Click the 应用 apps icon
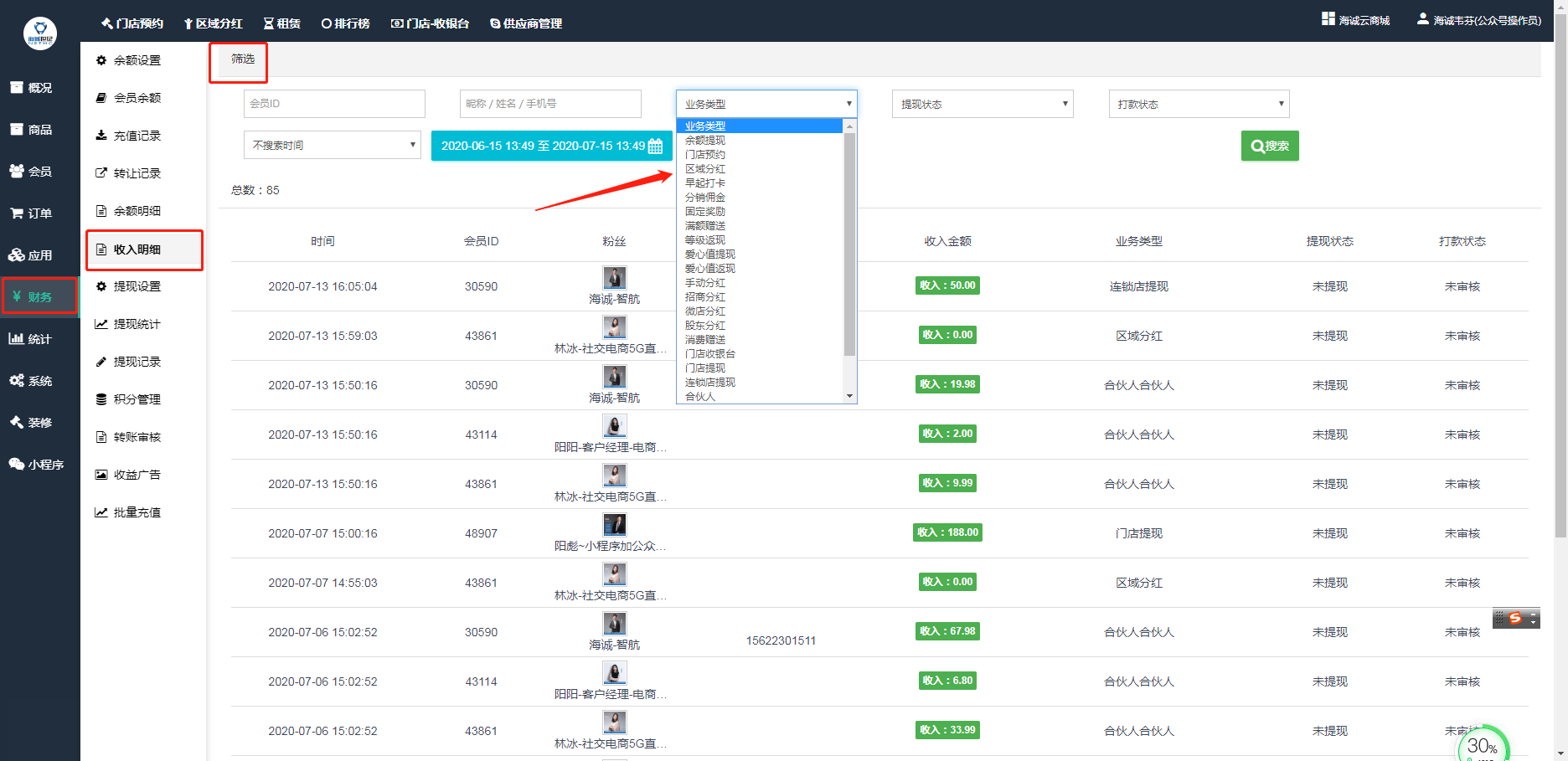This screenshot has width=1568, height=761. tap(17, 255)
